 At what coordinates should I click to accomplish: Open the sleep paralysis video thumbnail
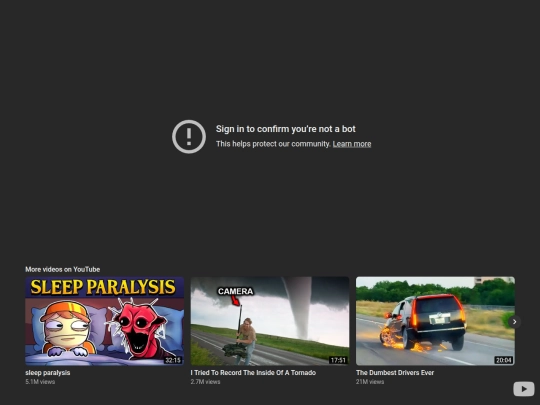[105, 321]
